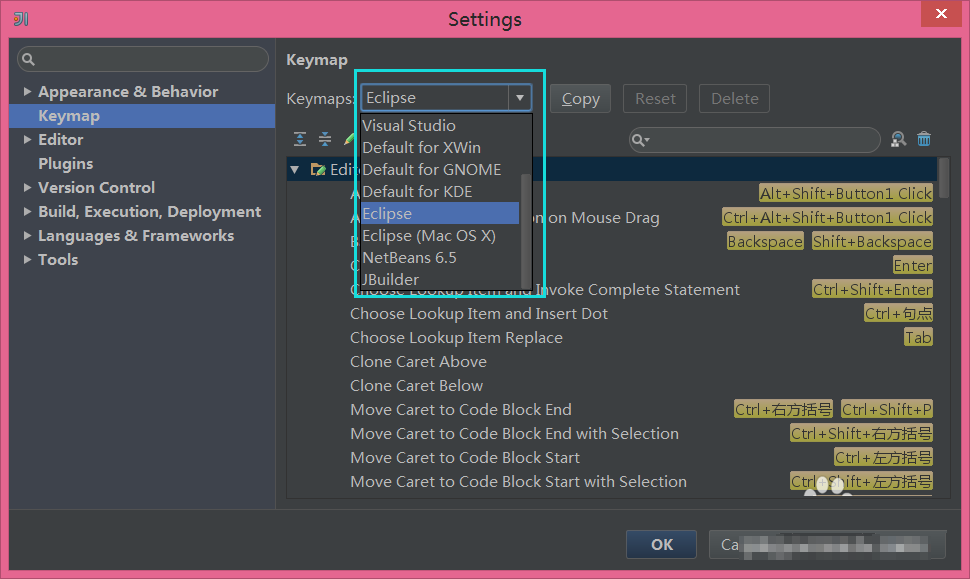Select Default for XWin keymap option
The height and width of the screenshot is (579, 970).
[x=440, y=148]
